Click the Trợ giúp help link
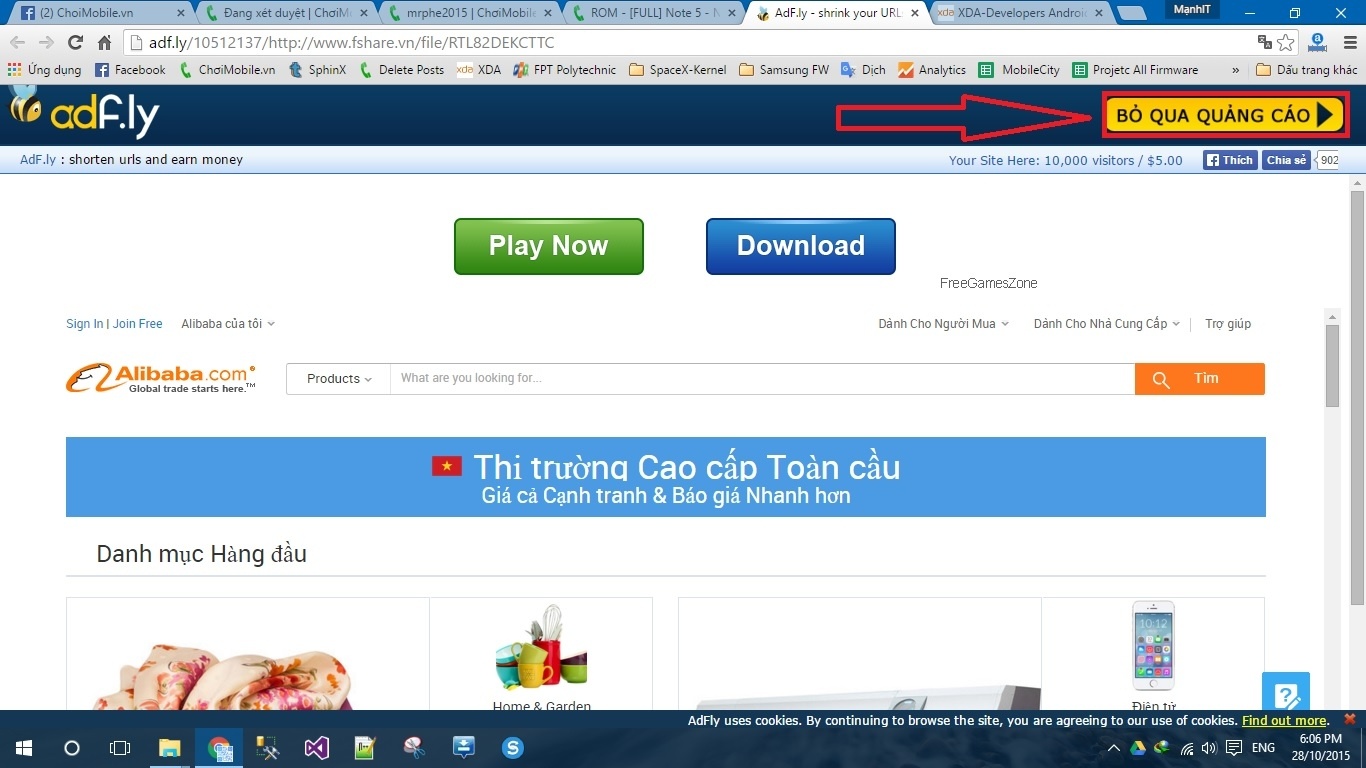This screenshot has height=768, width=1366. coord(1228,324)
